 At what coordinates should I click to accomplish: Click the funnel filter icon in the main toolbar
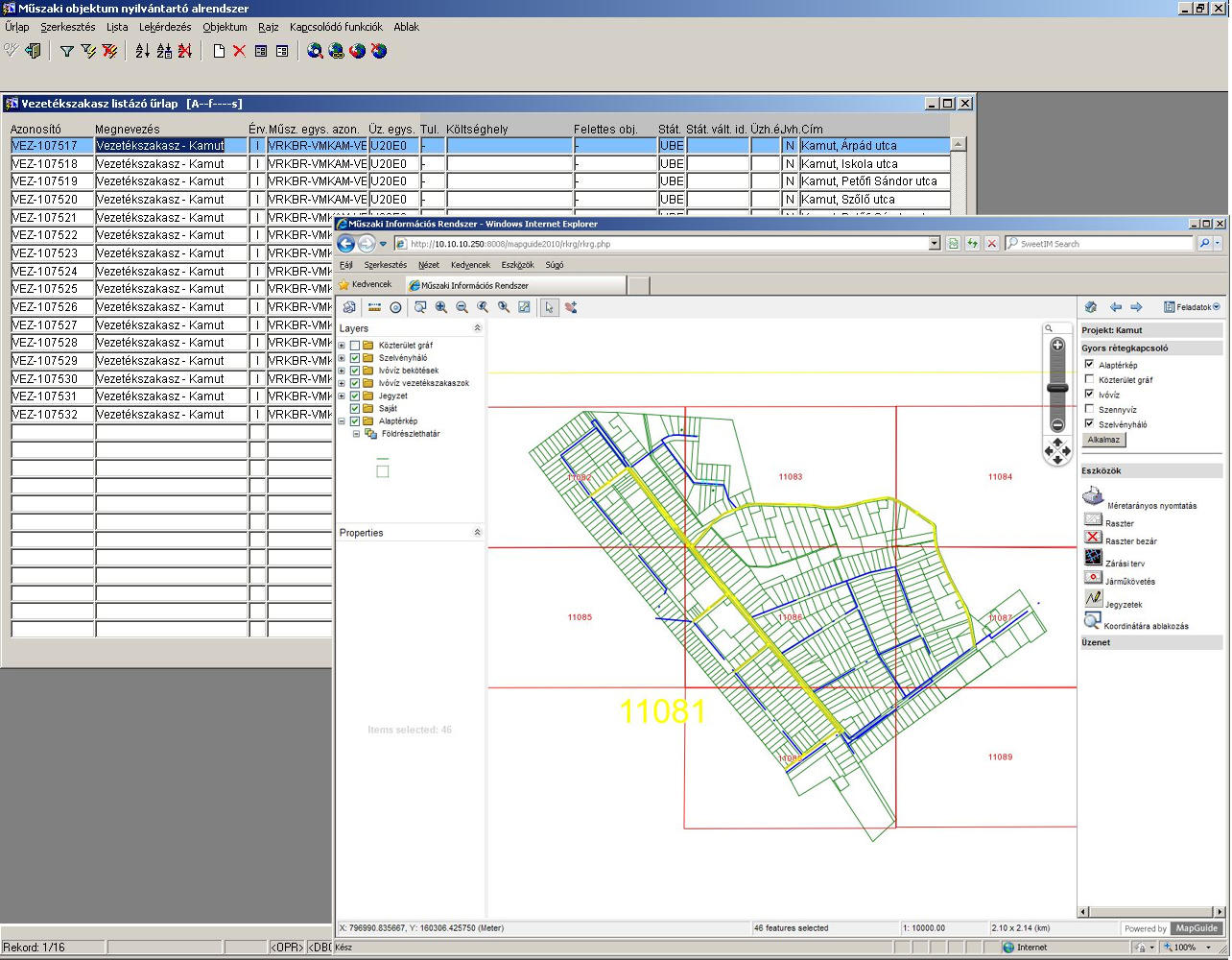tap(67, 51)
